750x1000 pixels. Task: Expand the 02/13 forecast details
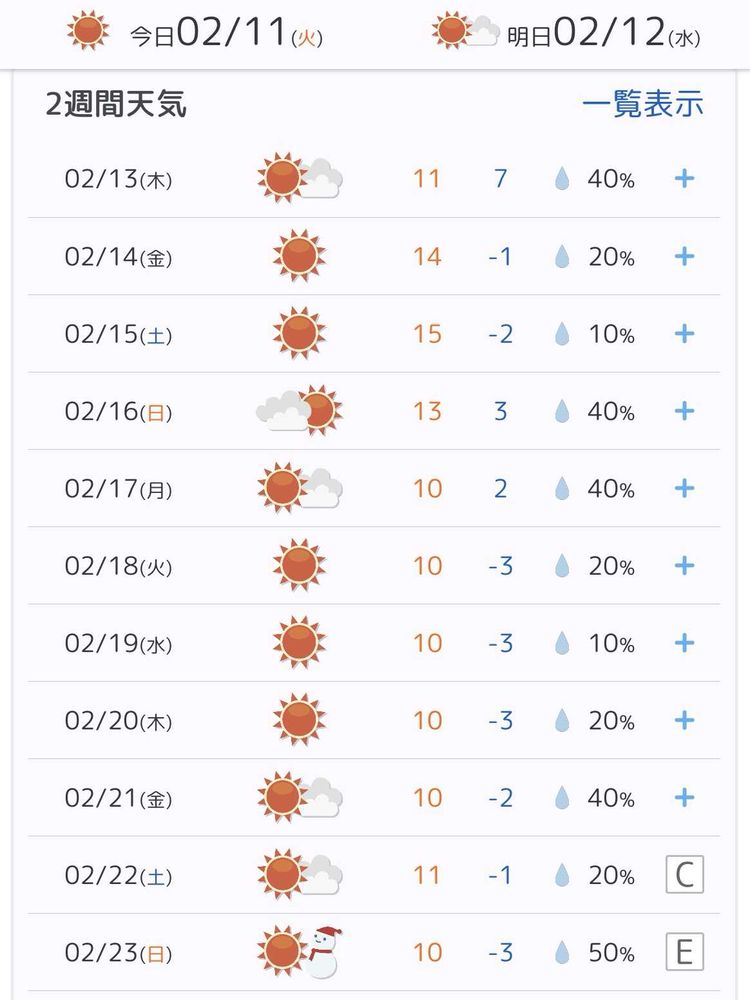684,179
